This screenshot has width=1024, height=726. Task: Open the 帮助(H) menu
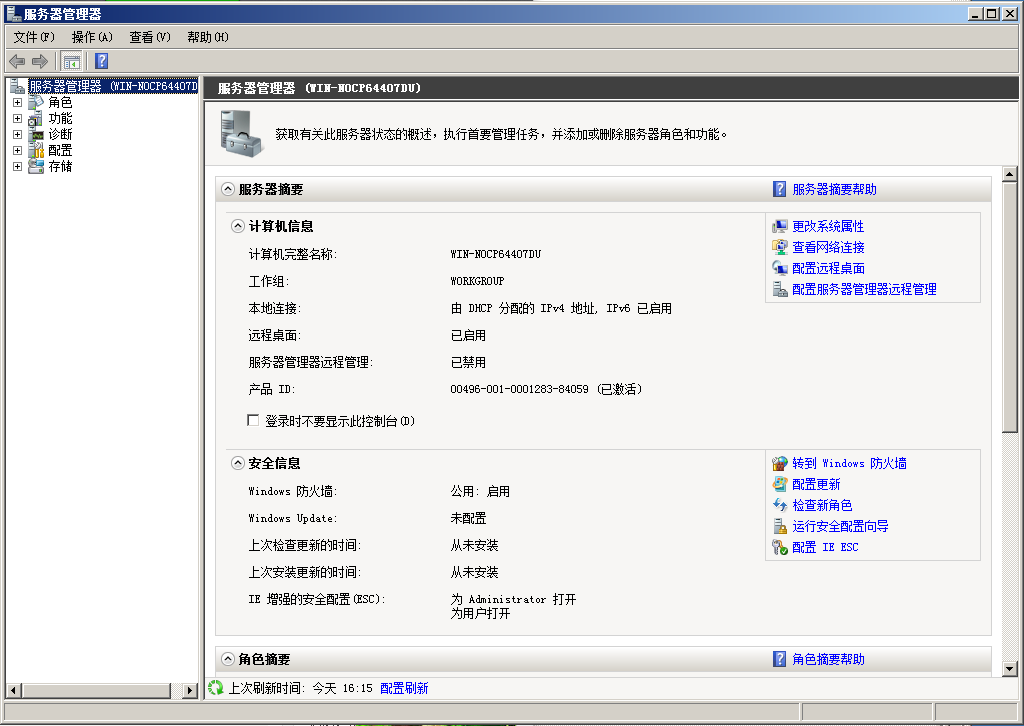coord(208,37)
